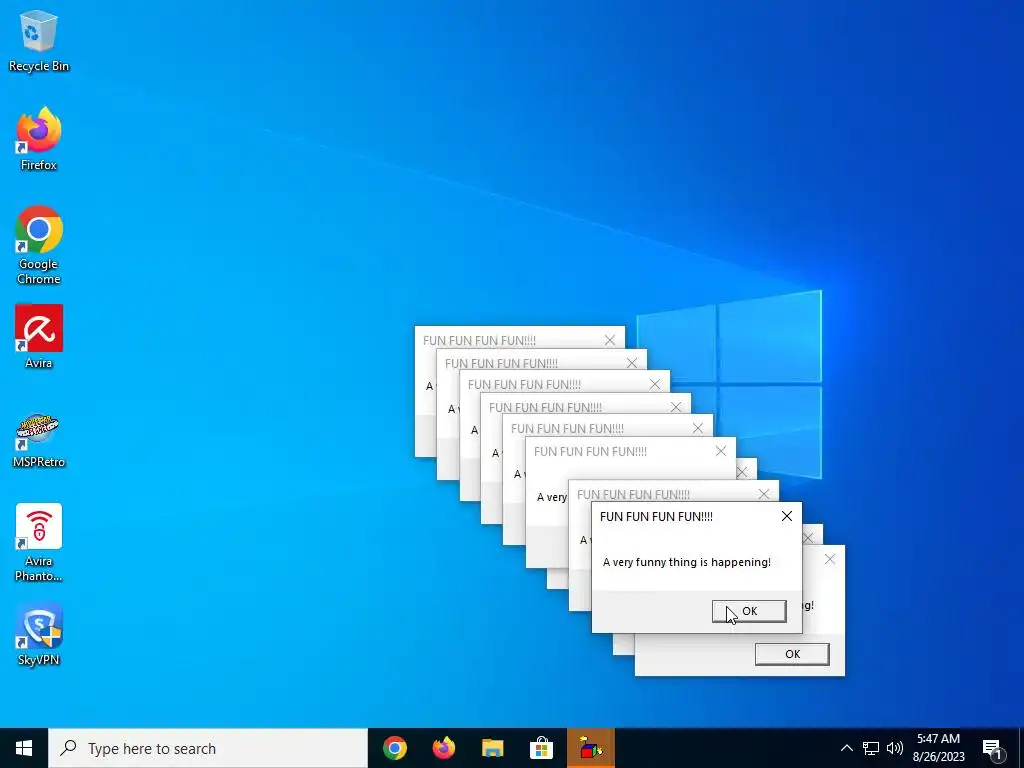Select the Google Chrome desktop shortcut
Image resolution: width=1024 pixels, height=768 pixels.
(x=39, y=246)
